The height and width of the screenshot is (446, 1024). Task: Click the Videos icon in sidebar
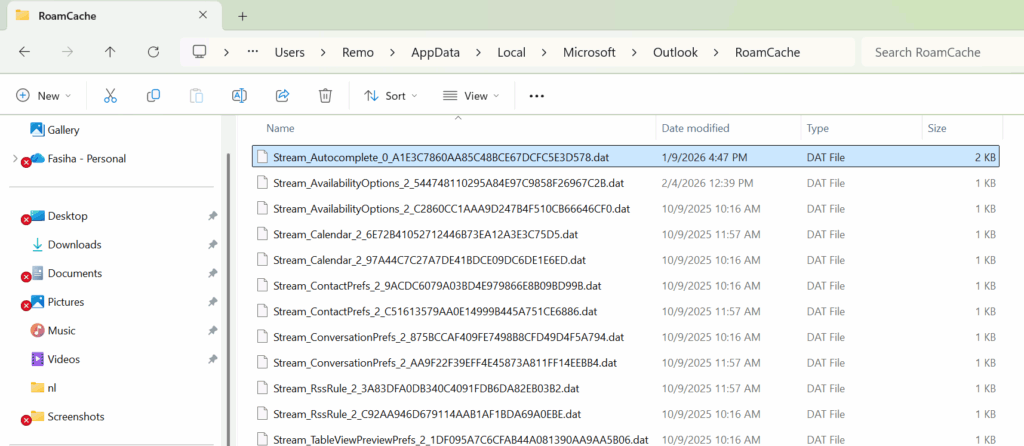click(x=37, y=359)
